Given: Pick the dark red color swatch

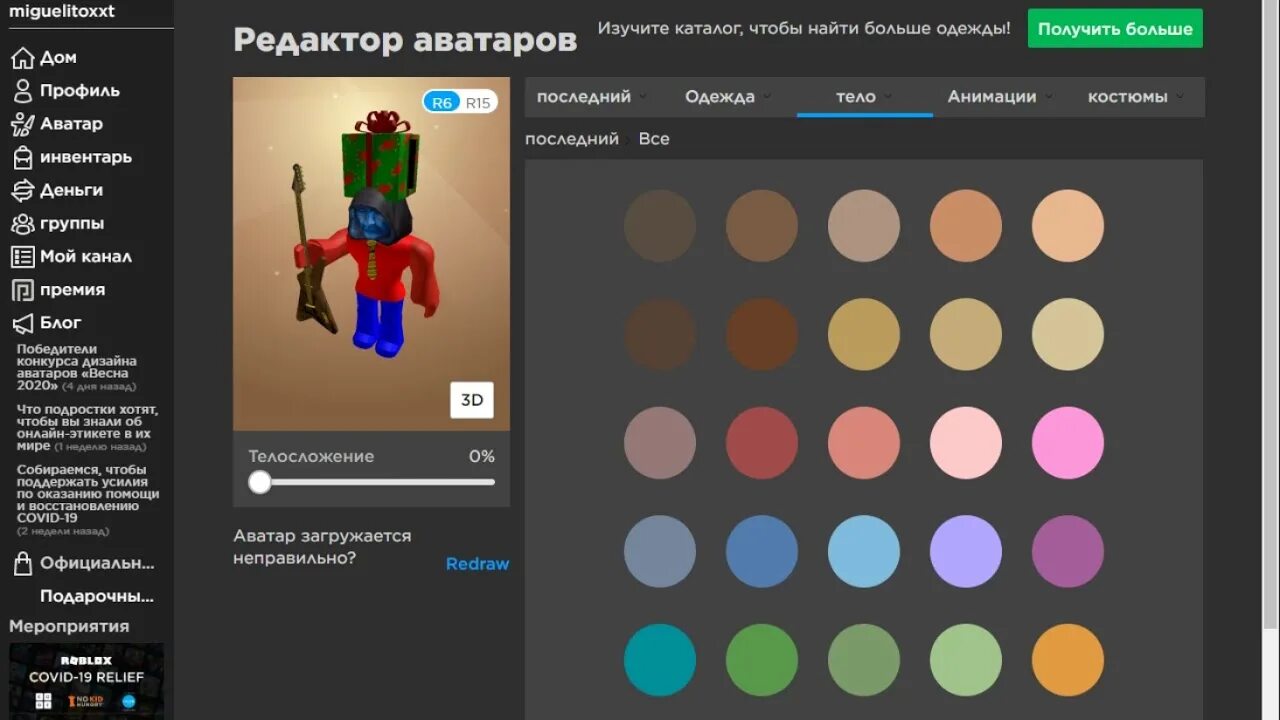Looking at the screenshot, I should click(762, 443).
